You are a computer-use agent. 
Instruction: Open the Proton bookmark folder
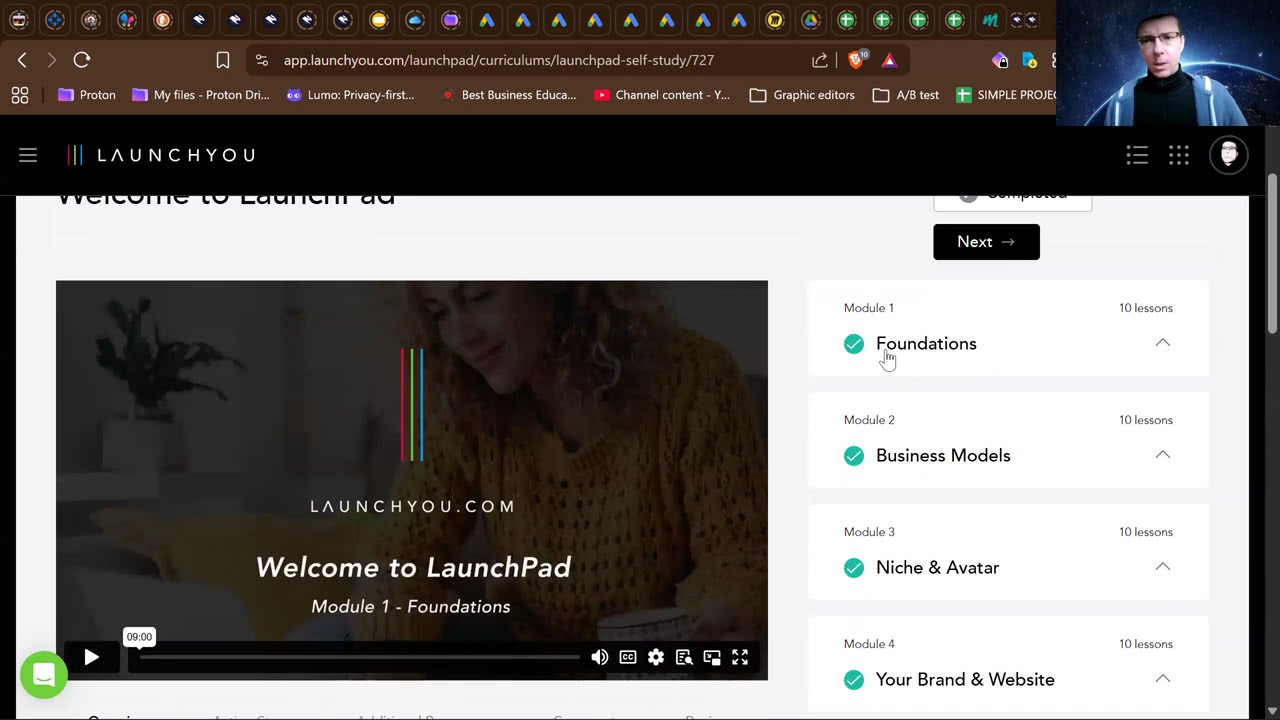coord(86,95)
